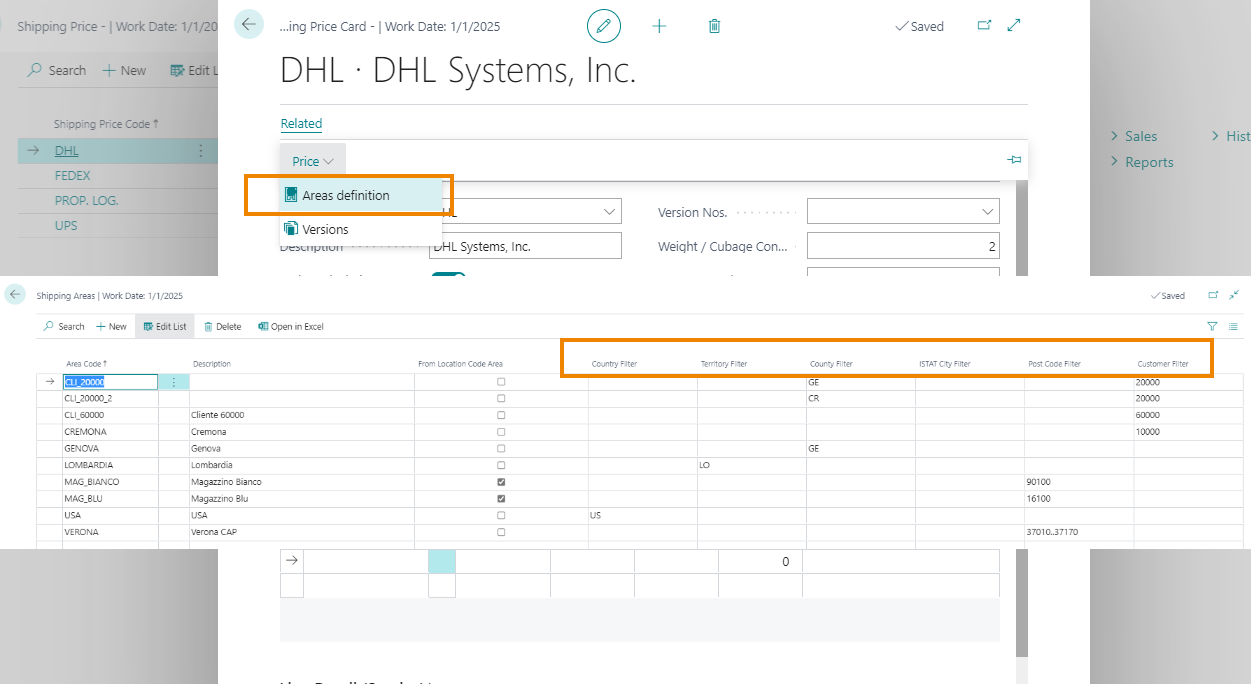Viewport: 1251px width, 684px height.
Task: Click the Weight / Cubage Conversion field
Action: 902,246
